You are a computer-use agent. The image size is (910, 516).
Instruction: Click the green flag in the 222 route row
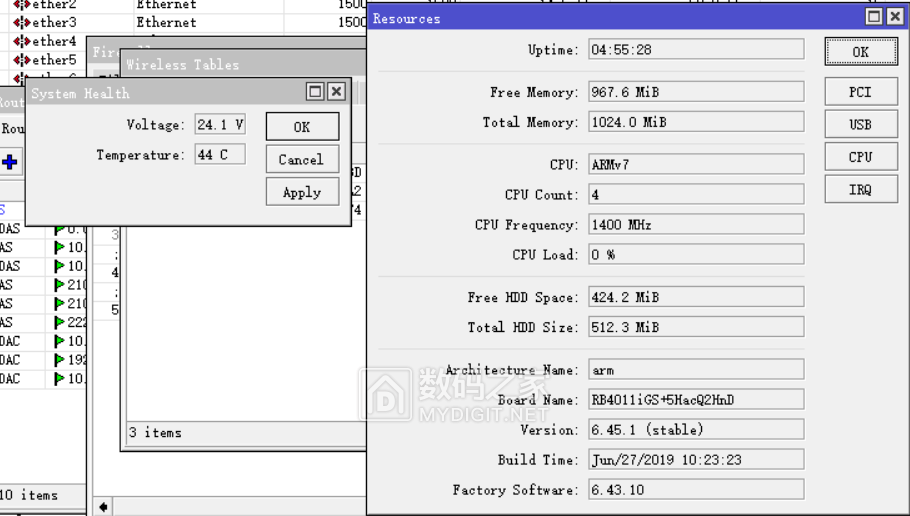59,322
